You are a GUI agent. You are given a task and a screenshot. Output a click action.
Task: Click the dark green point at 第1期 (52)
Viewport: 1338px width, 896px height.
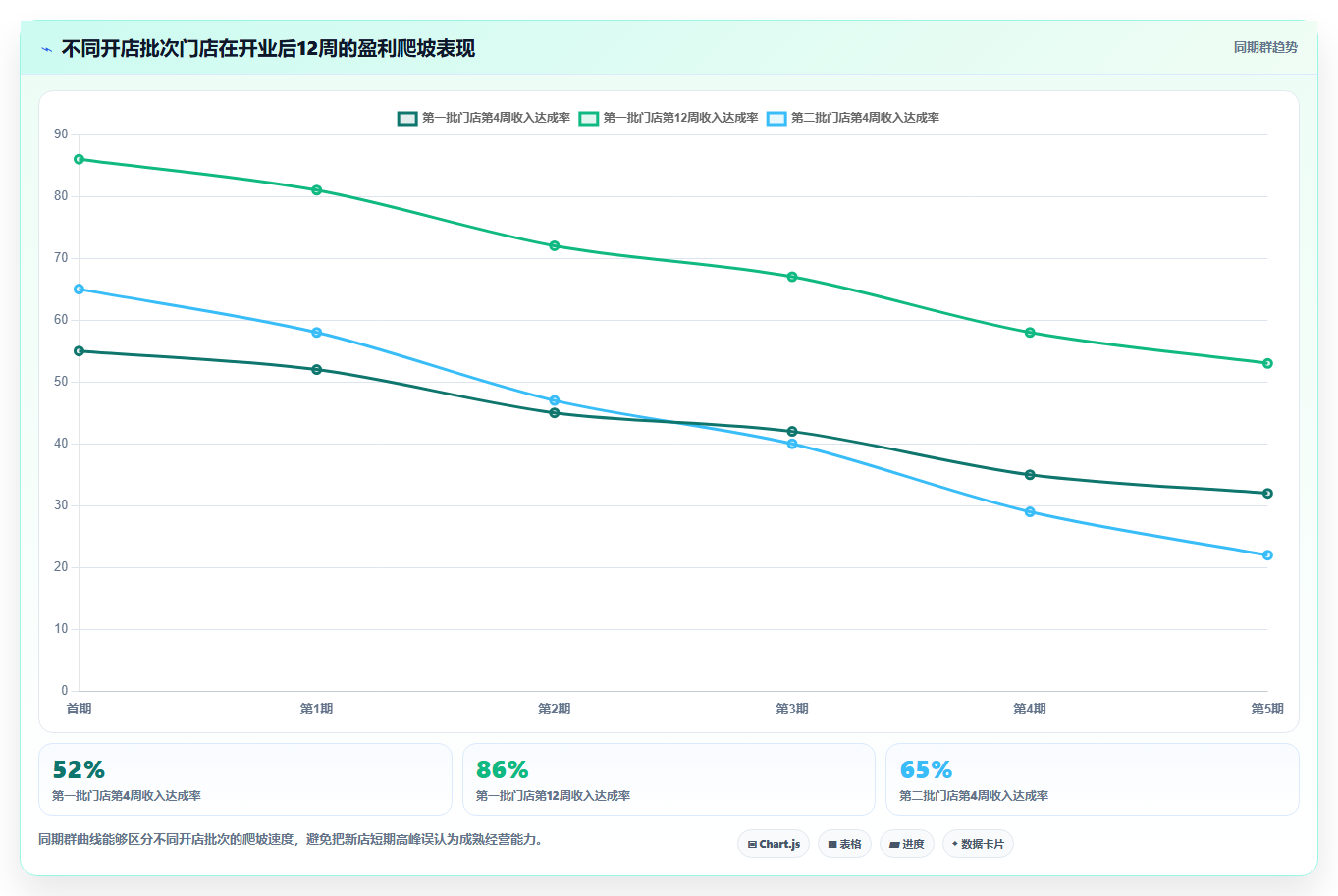[x=317, y=370]
